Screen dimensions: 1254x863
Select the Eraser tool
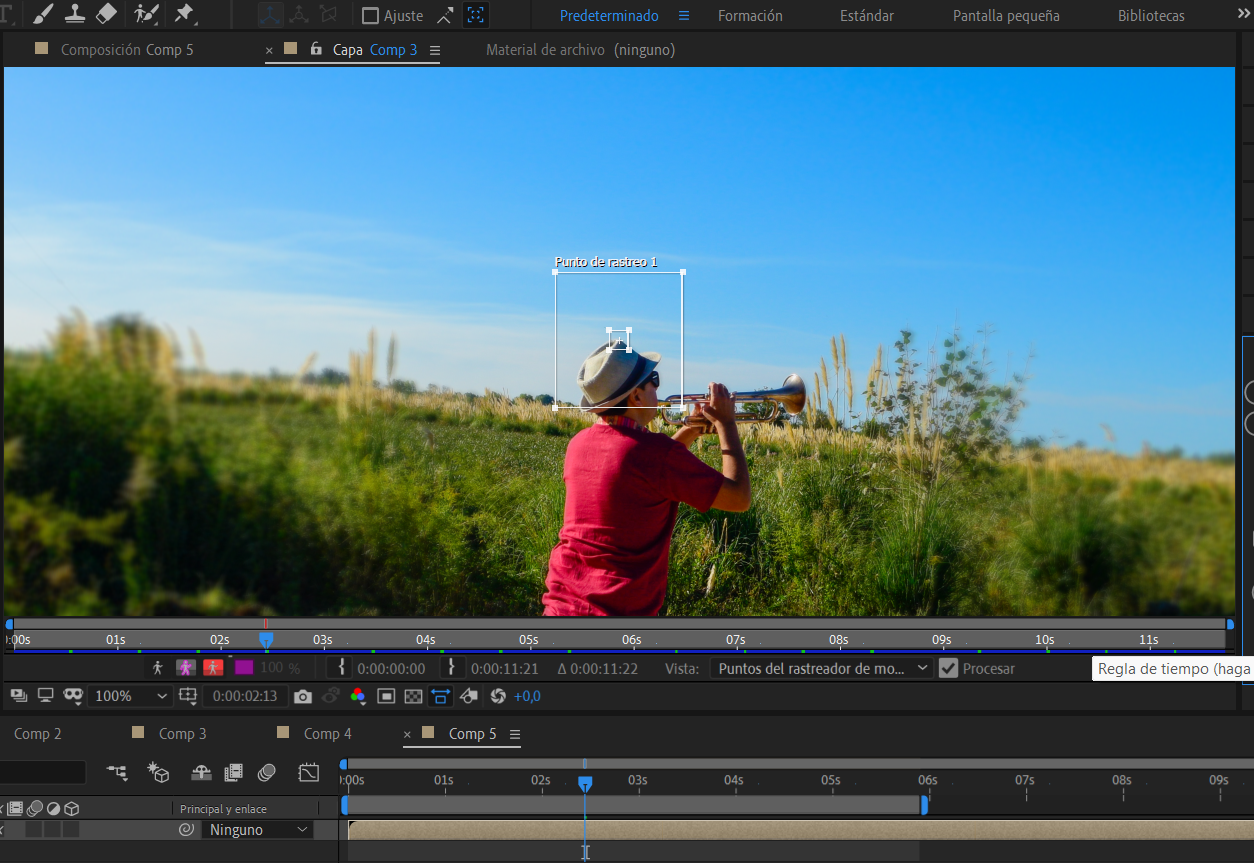(106, 14)
